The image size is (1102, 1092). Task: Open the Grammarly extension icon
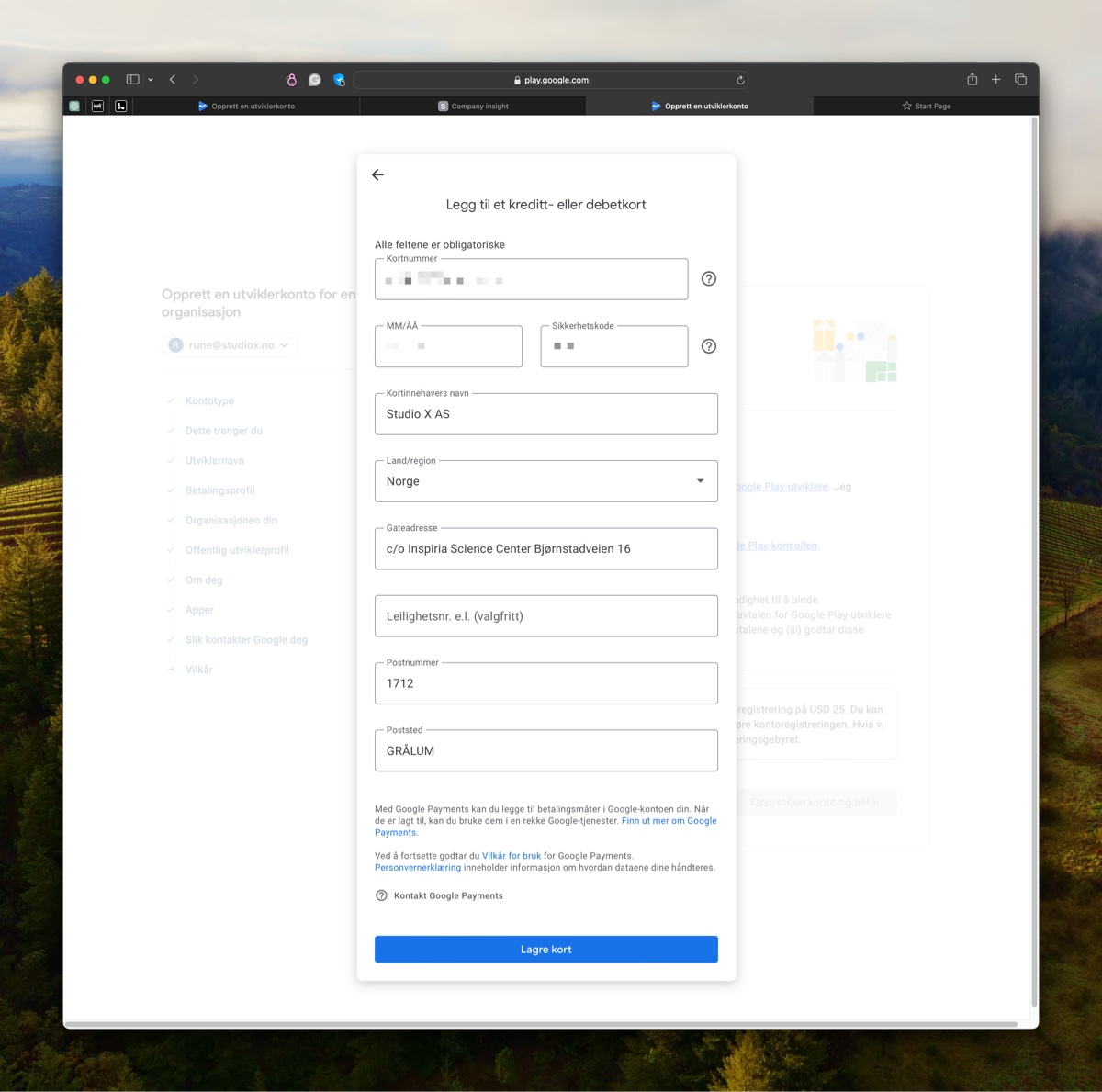point(315,80)
